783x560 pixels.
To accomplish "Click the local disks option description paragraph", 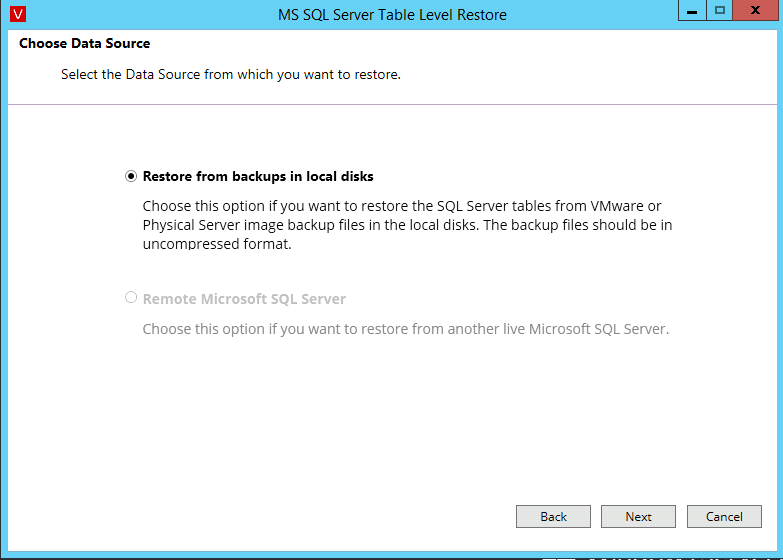I will pos(407,225).
